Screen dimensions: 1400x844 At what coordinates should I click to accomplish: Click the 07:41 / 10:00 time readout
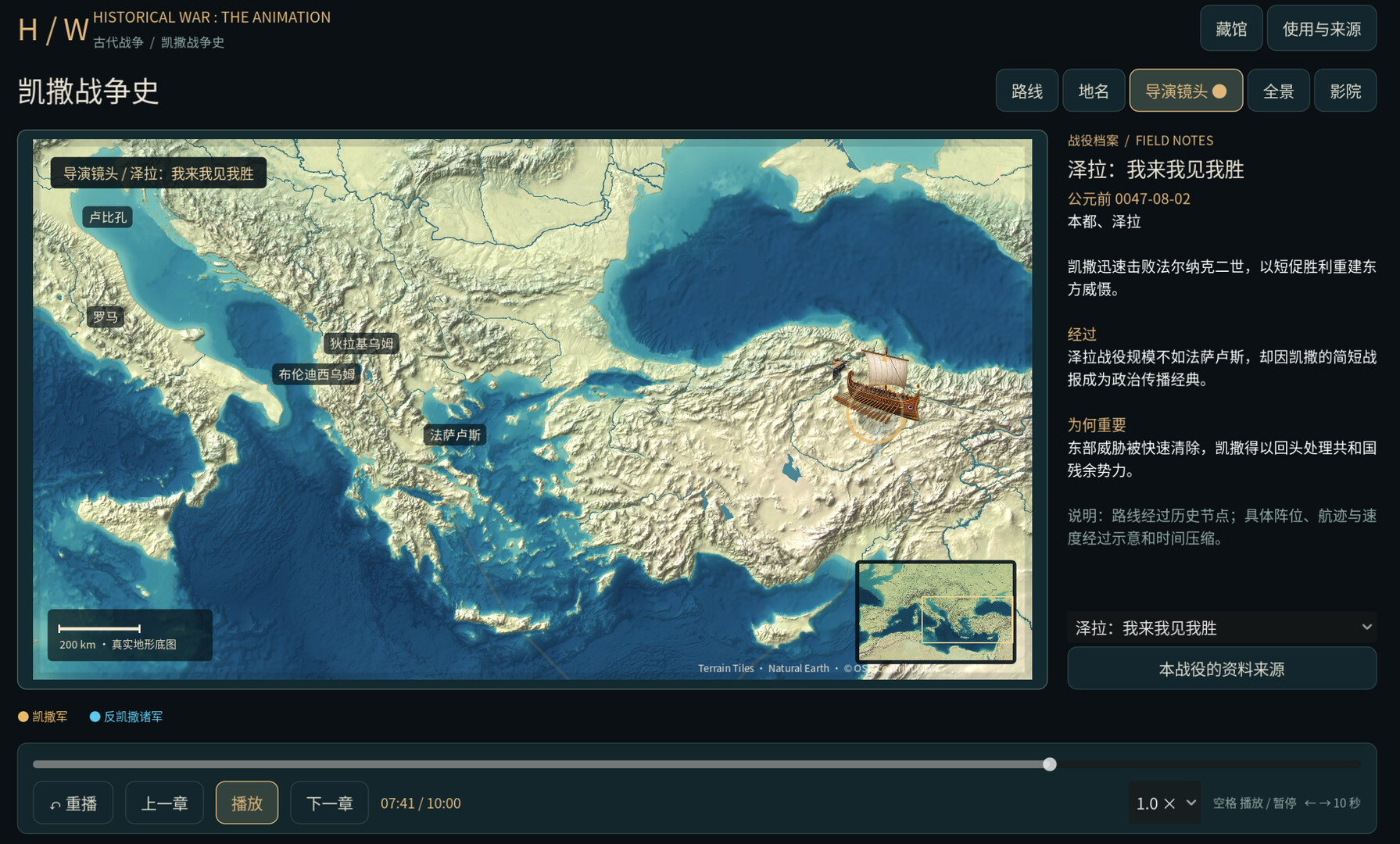[x=421, y=803]
